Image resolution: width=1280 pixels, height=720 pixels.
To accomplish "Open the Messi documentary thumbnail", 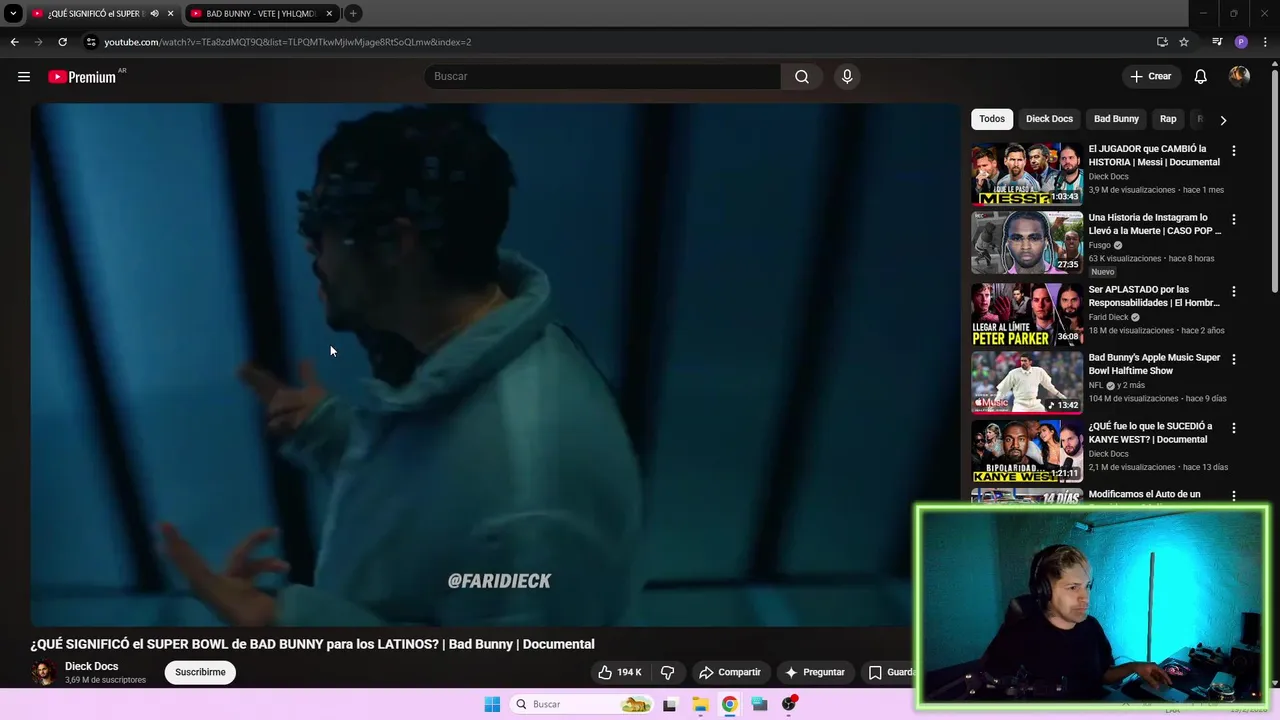I will click(x=1027, y=174).
